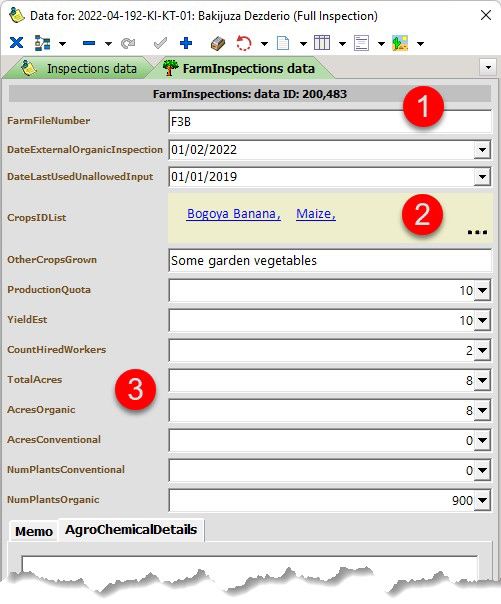
Task: Click the table grid view icon
Action: pos(322,43)
